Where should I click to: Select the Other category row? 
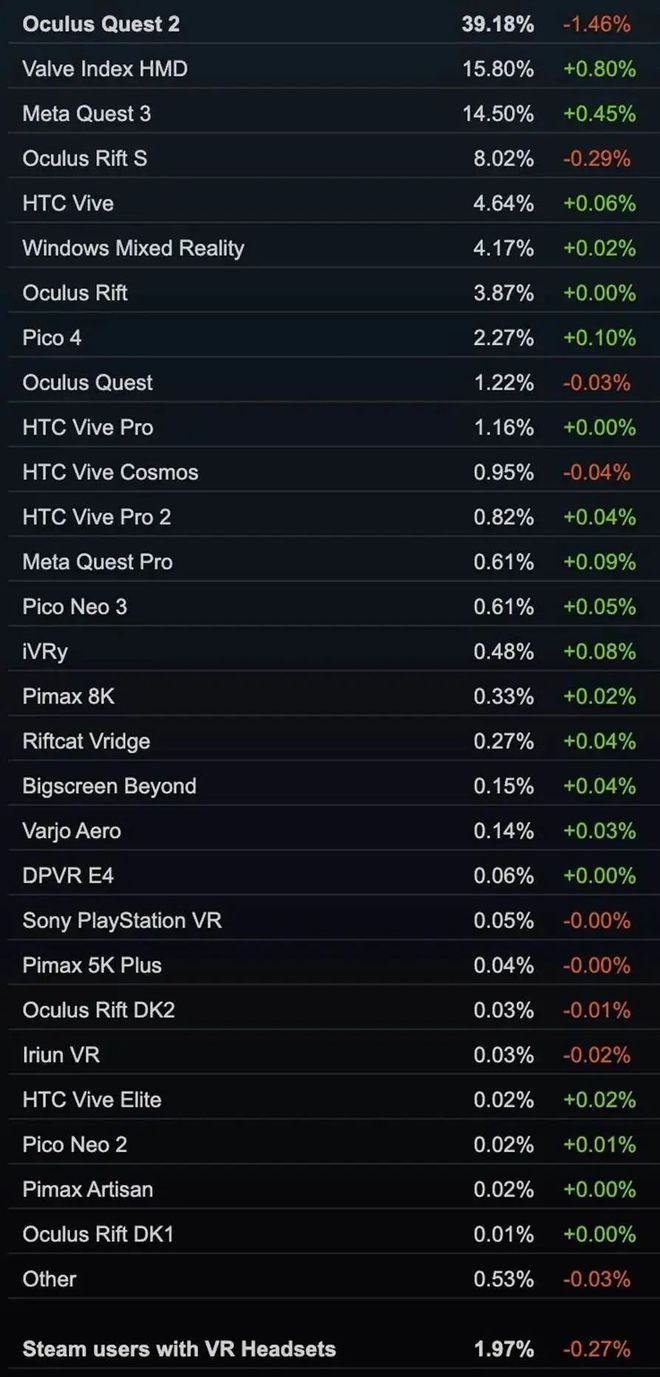[x=330, y=1279]
